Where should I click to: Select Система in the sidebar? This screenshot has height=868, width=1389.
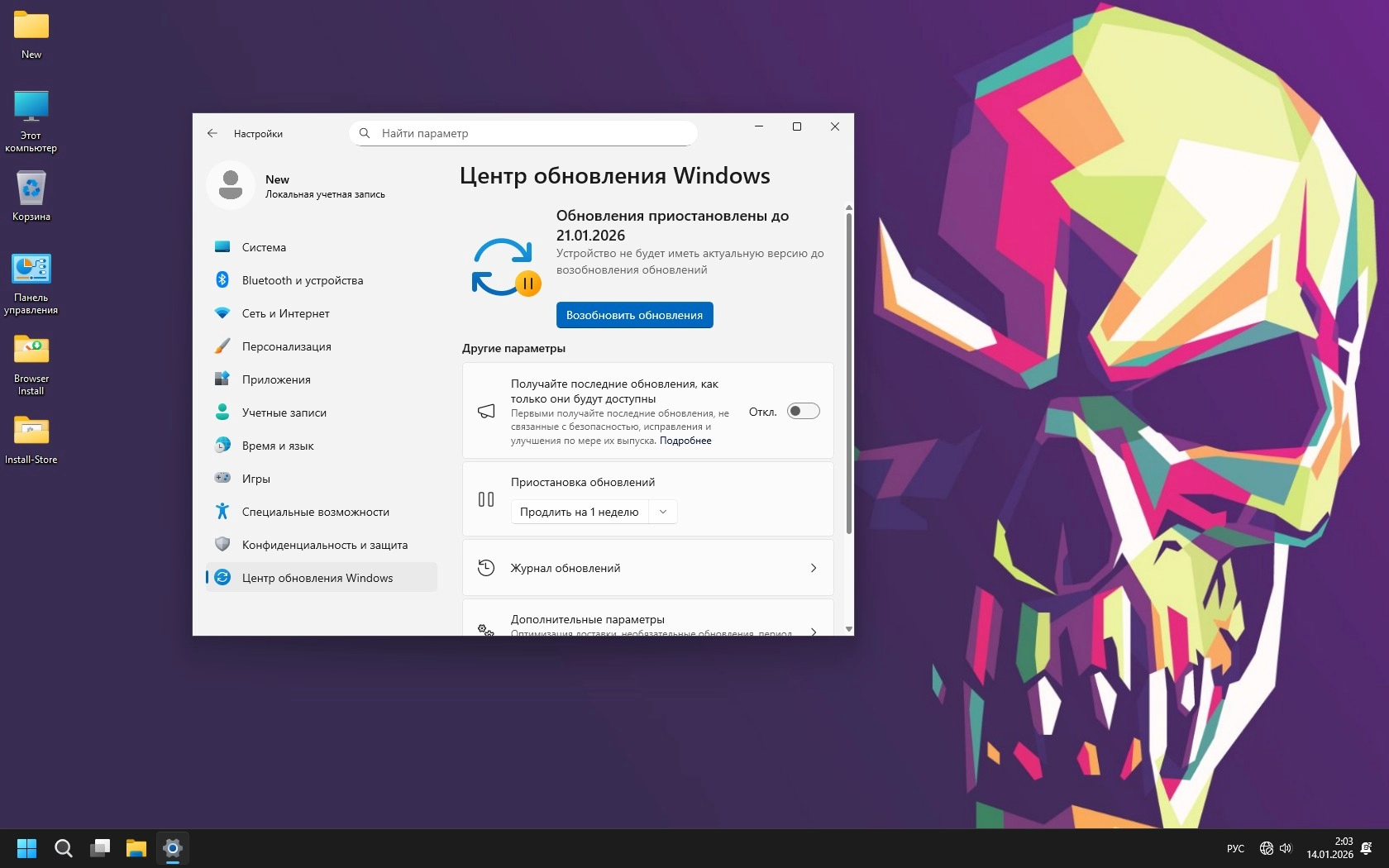[264, 247]
